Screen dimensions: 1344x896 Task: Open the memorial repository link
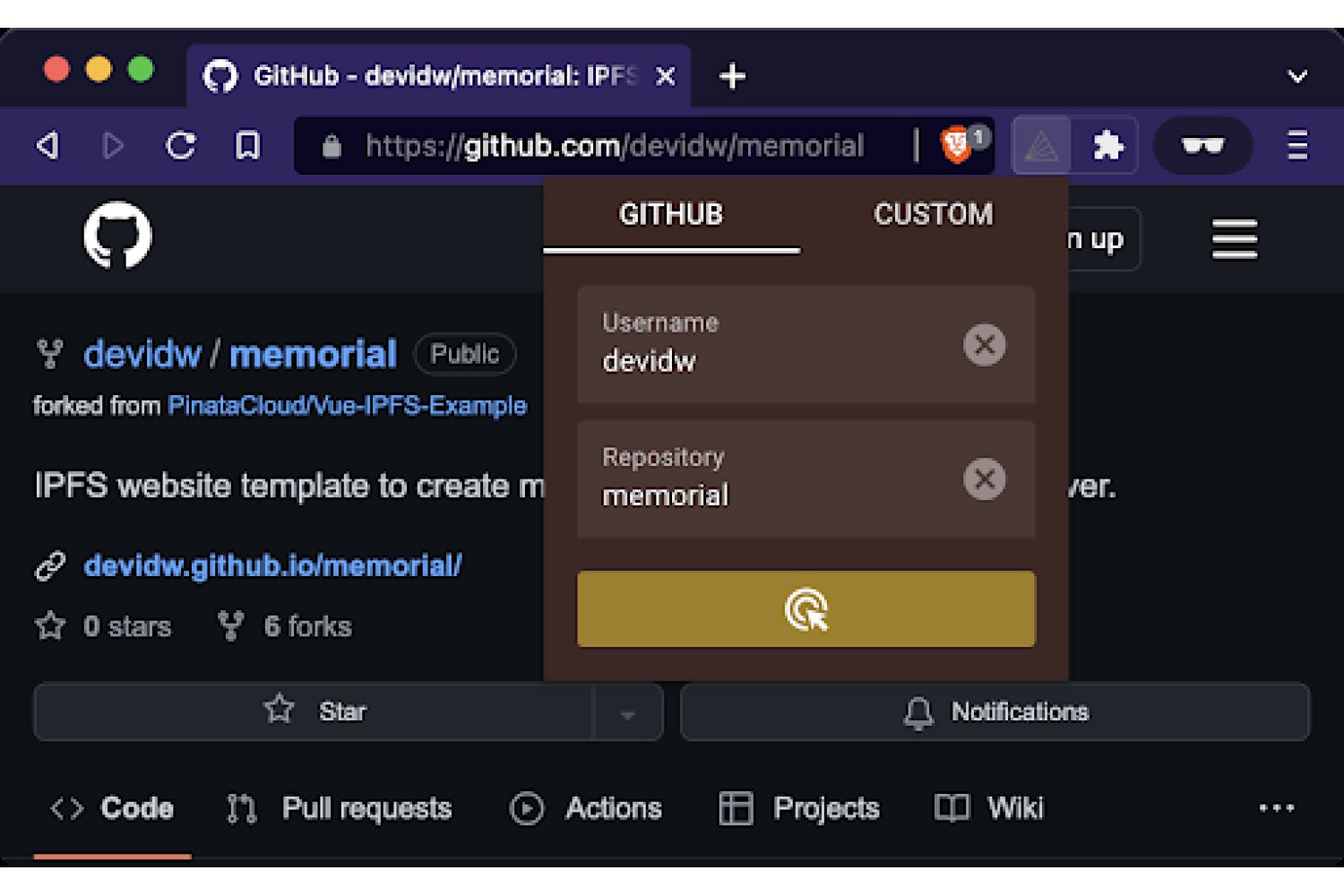(x=313, y=355)
